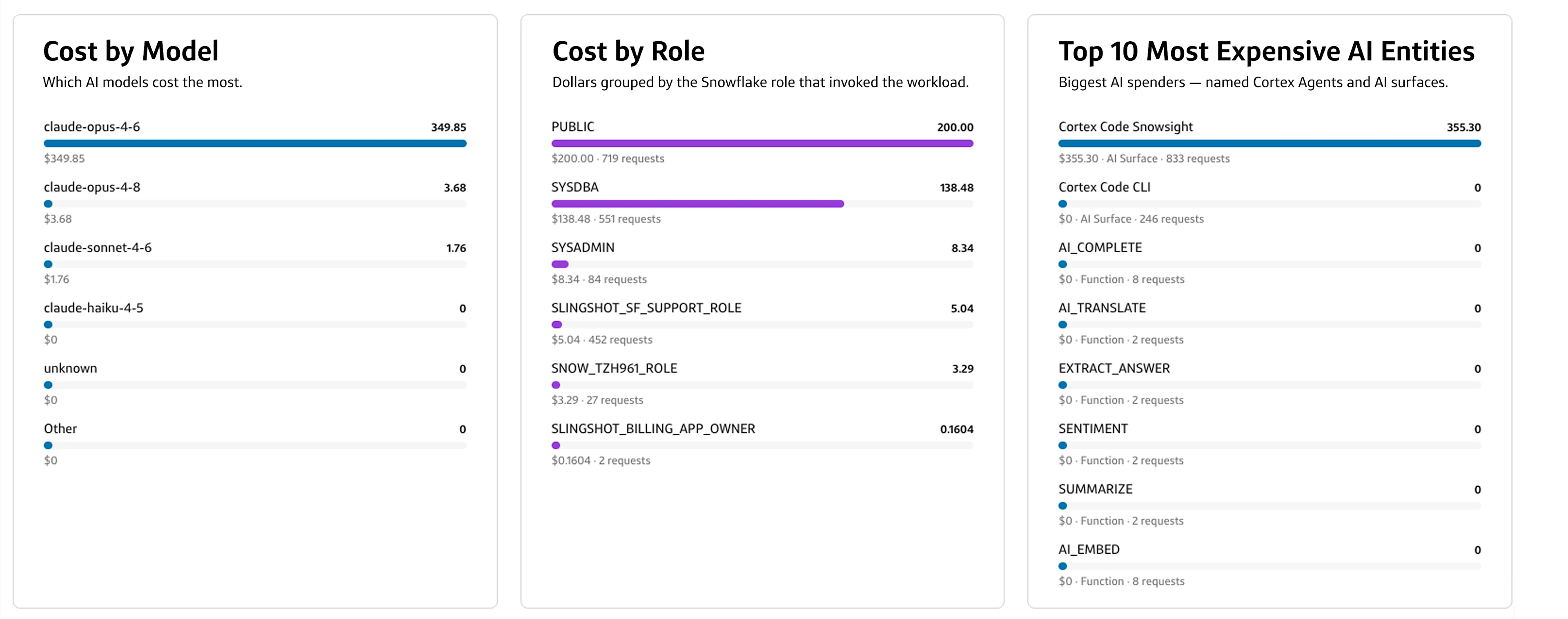Select the PUBLIC role label
Image resolution: width=1568 pixels, height=619 pixels.
coord(573,127)
